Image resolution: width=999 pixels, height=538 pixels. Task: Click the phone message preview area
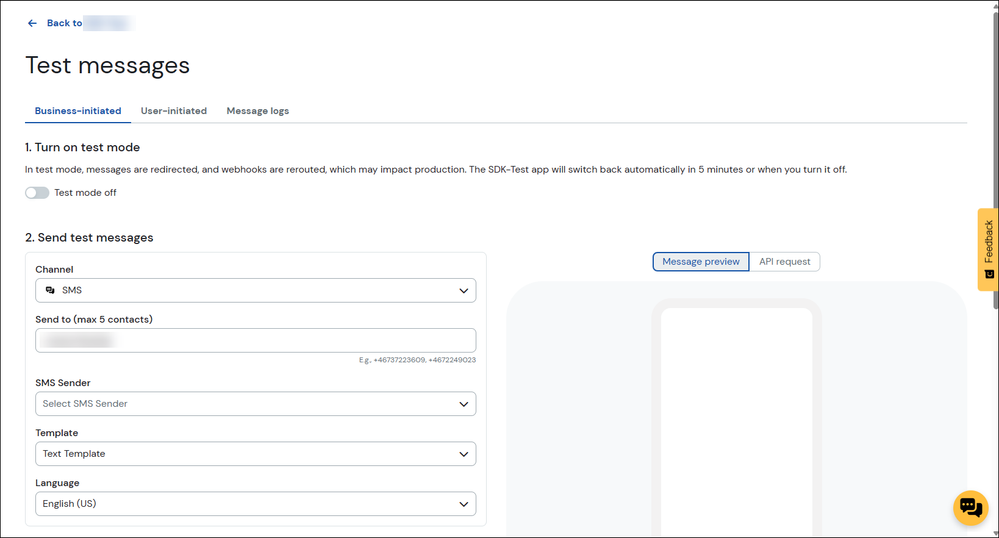click(736, 420)
